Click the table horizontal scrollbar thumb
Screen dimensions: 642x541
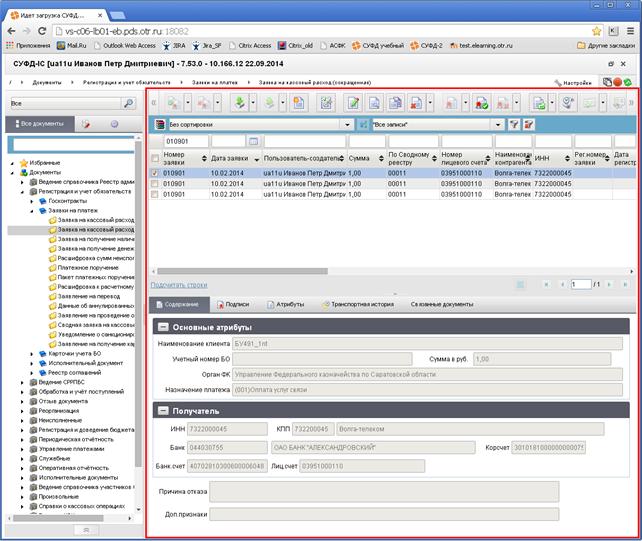click(242, 271)
